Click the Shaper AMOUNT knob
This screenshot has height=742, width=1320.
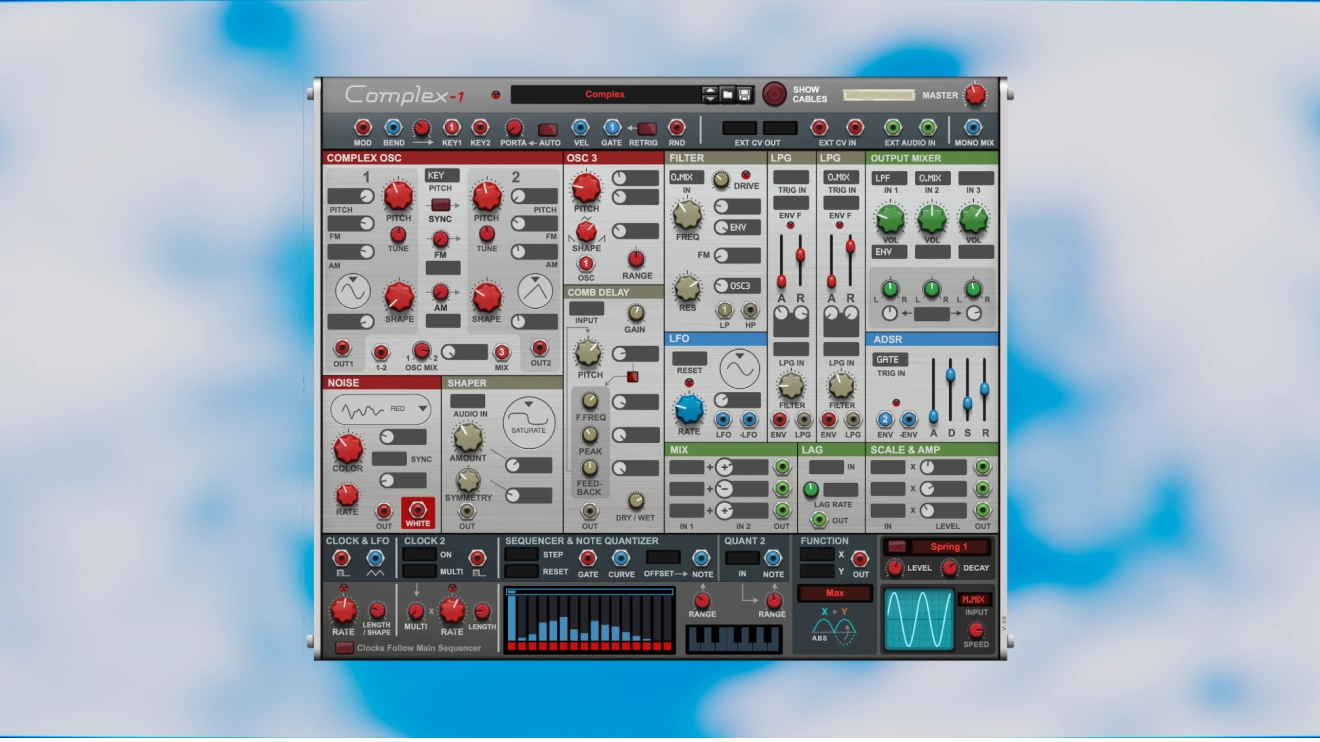coord(468,437)
